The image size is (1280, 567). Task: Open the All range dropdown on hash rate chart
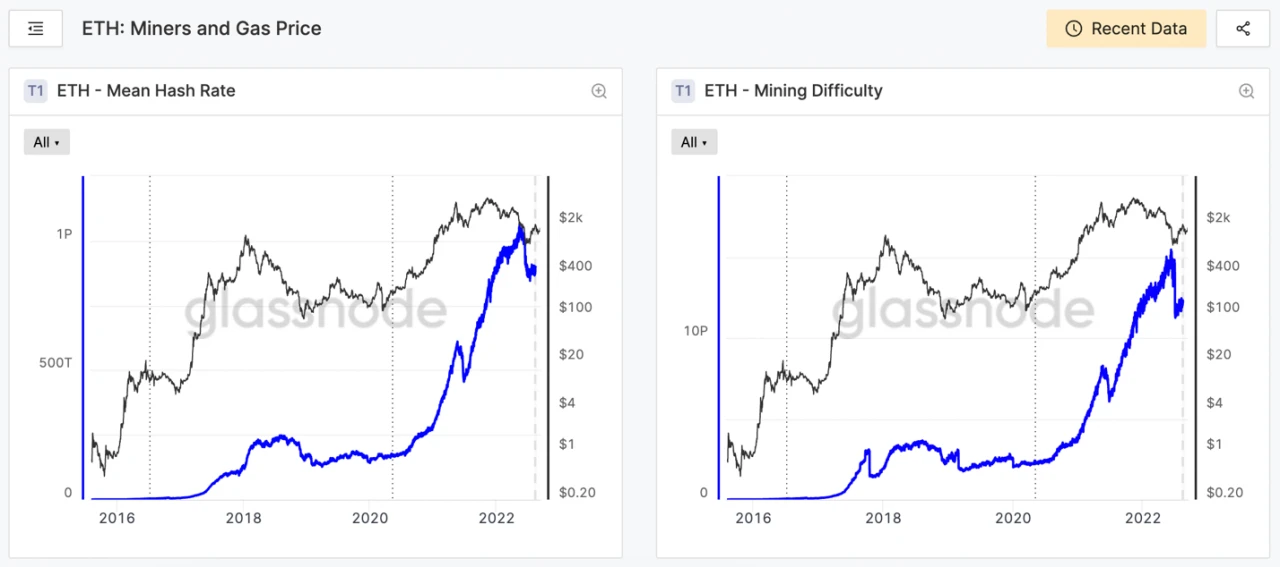(46, 142)
